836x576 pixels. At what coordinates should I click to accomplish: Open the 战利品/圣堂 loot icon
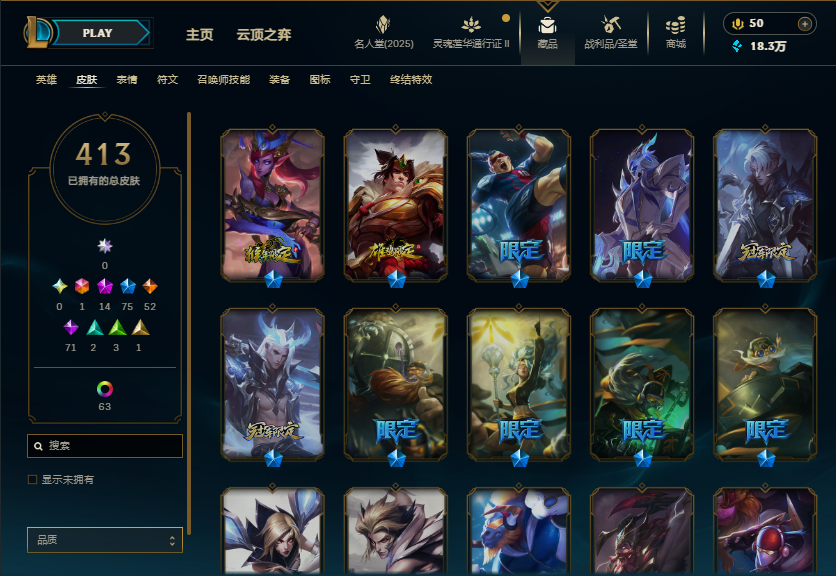pyautogui.click(x=610, y=25)
